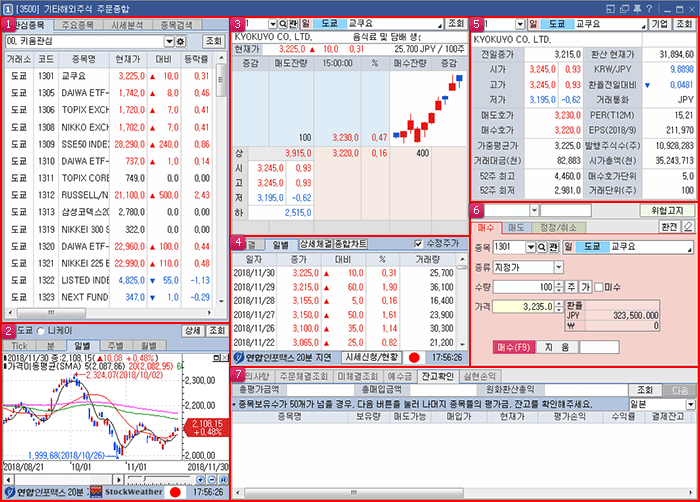Open the stock code dropdown in info panel
The image size is (700, 502).
520,24
